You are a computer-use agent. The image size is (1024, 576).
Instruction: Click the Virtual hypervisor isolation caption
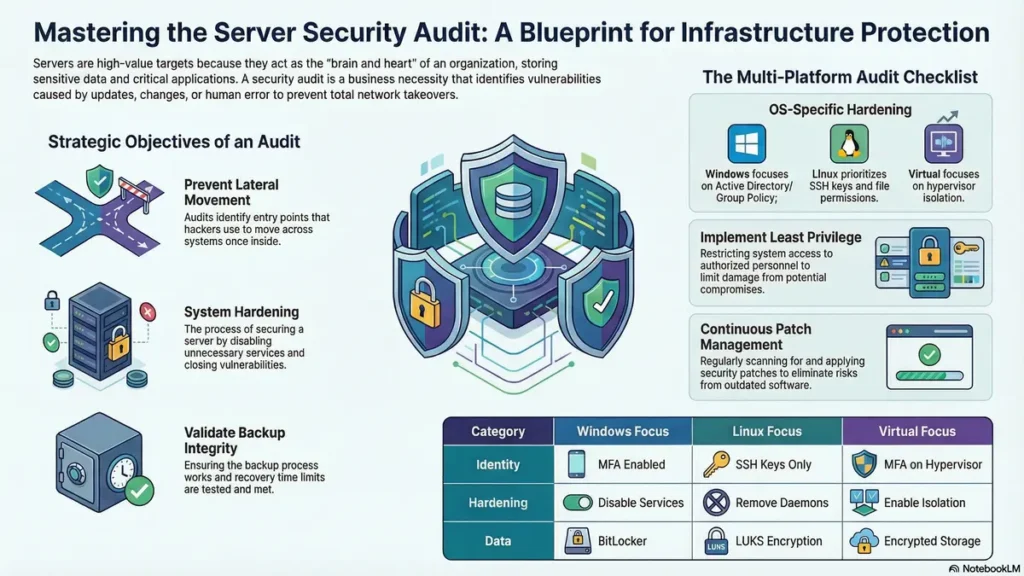[x=943, y=186]
